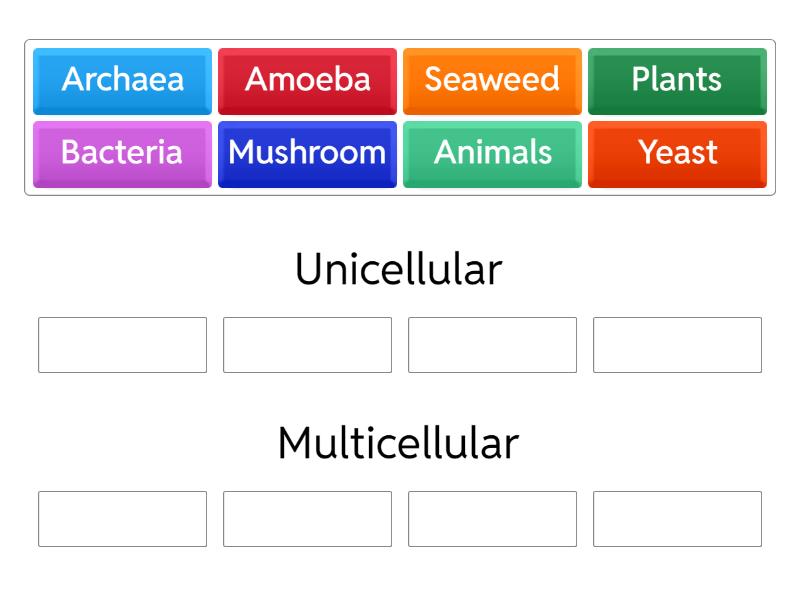This screenshot has width=800, height=600.
Task: Select the Archaea tile
Action: 122,81
